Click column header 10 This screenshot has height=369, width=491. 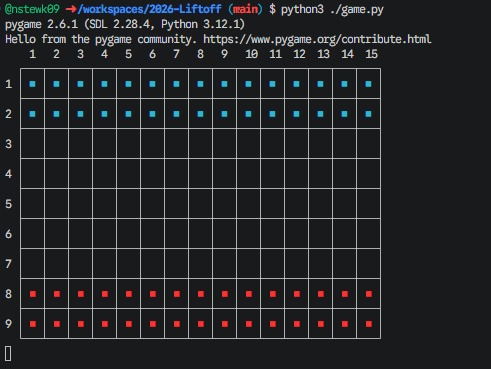click(x=251, y=54)
